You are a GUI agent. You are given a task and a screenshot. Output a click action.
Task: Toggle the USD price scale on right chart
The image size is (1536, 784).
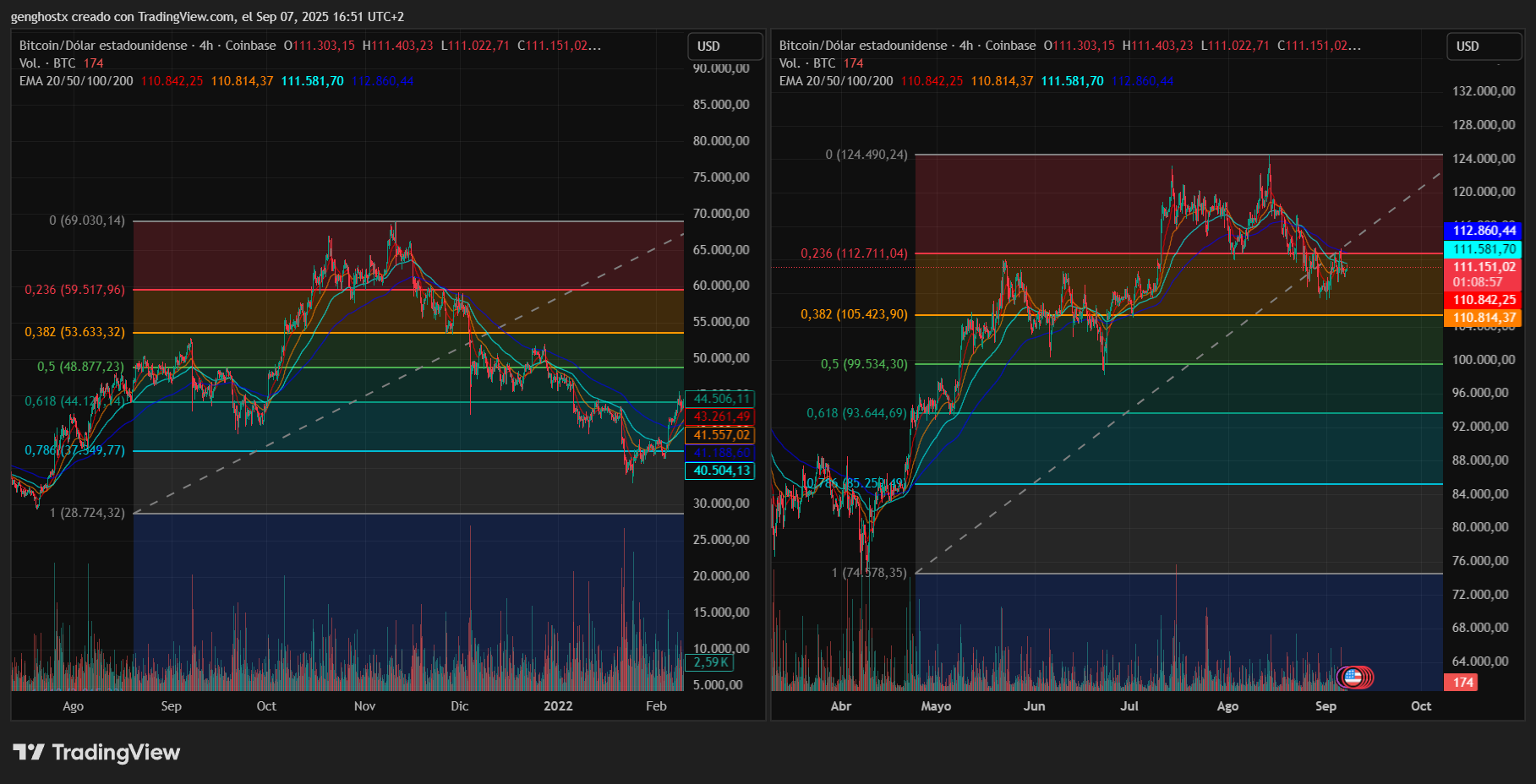click(x=1484, y=46)
